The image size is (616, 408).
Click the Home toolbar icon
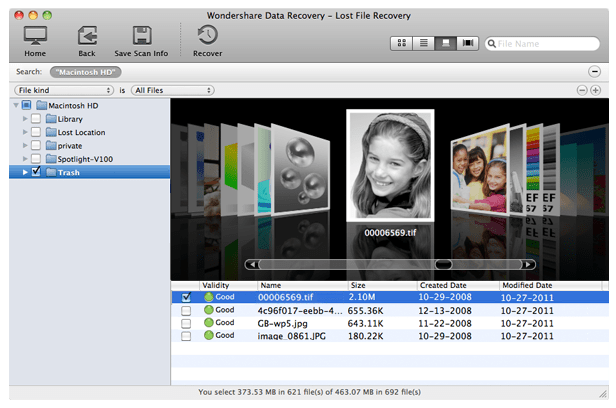pyautogui.click(x=35, y=35)
